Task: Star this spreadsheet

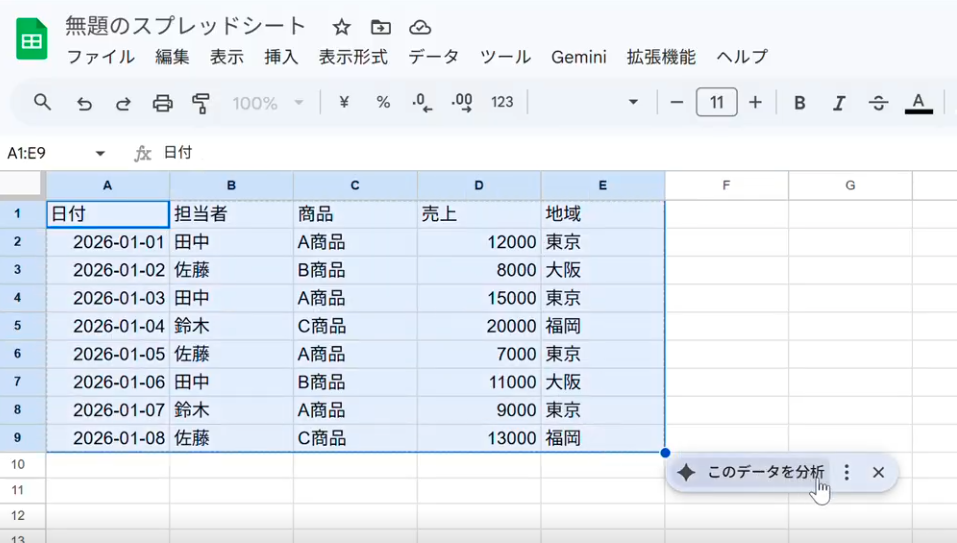Action: click(342, 27)
